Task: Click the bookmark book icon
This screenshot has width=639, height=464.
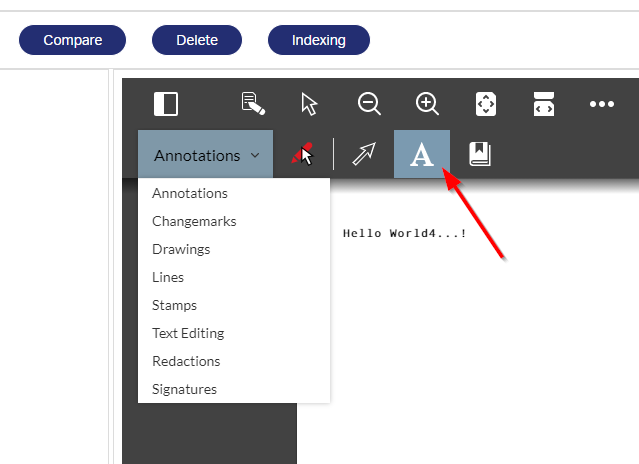Action: pyautogui.click(x=479, y=154)
